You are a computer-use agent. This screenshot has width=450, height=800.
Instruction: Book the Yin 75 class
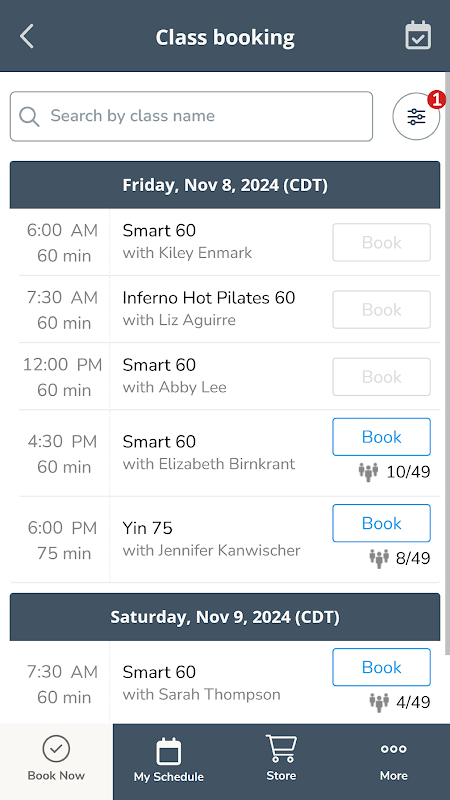(x=382, y=523)
